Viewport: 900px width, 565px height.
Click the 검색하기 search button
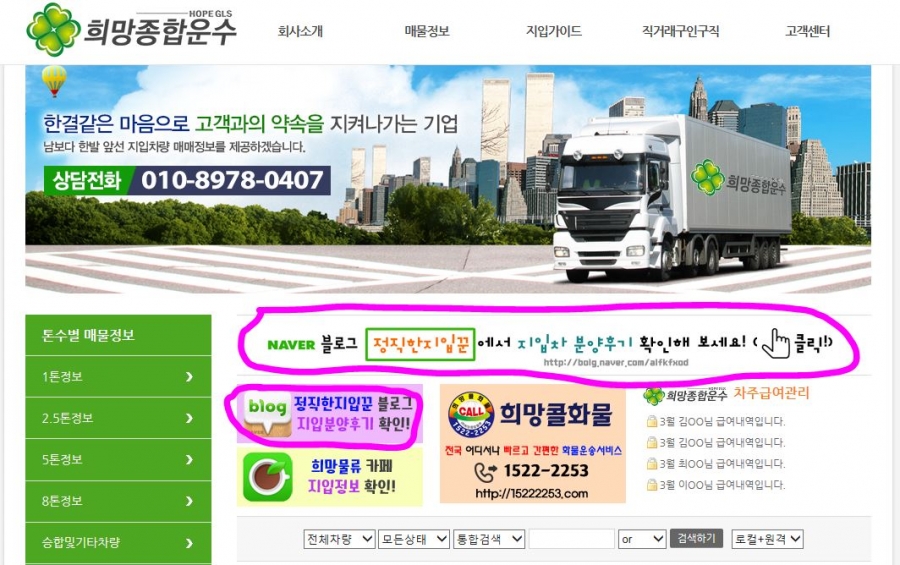click(696, 539)
